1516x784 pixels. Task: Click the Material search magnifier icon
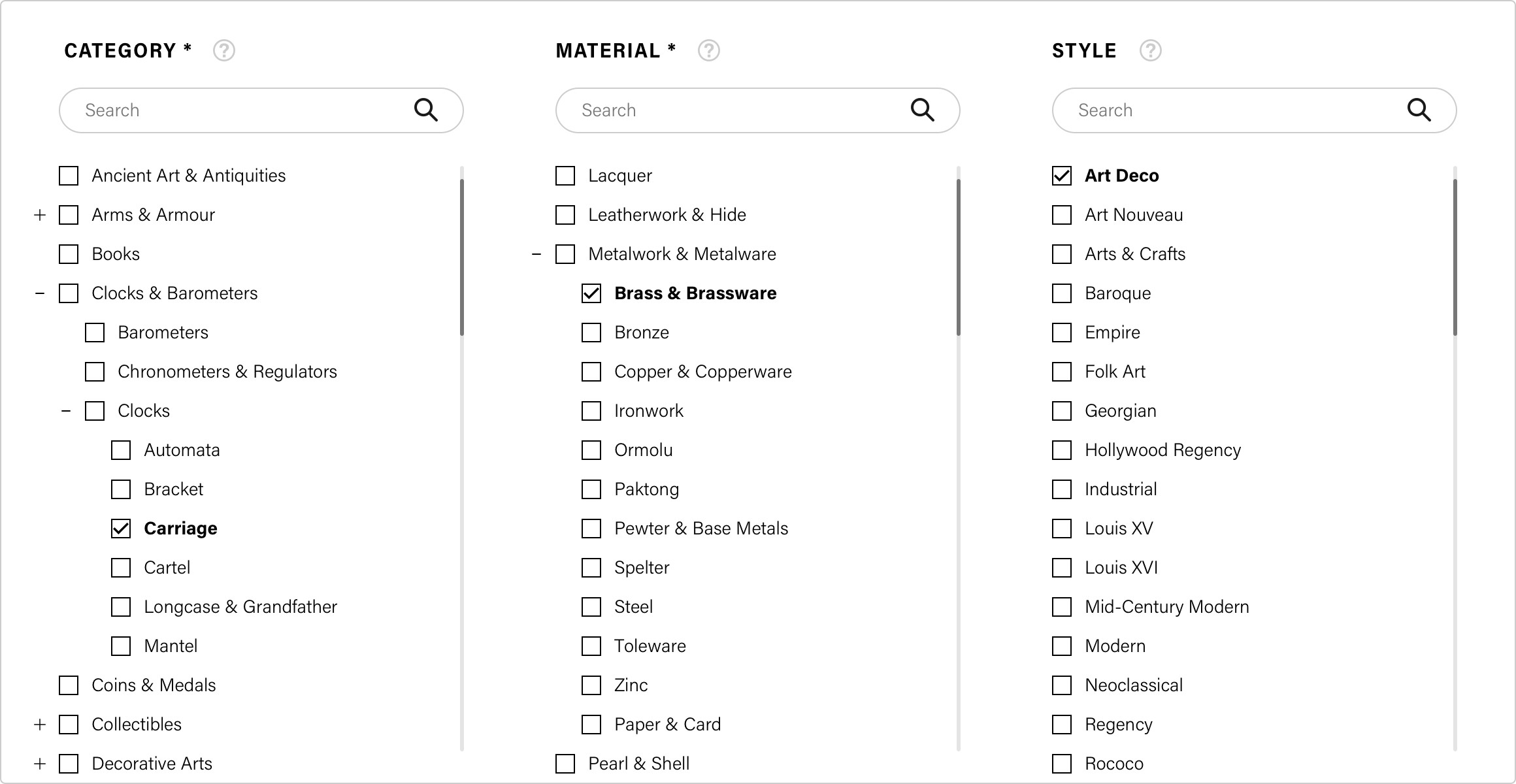pyautogui.click(x=923, y=110)
